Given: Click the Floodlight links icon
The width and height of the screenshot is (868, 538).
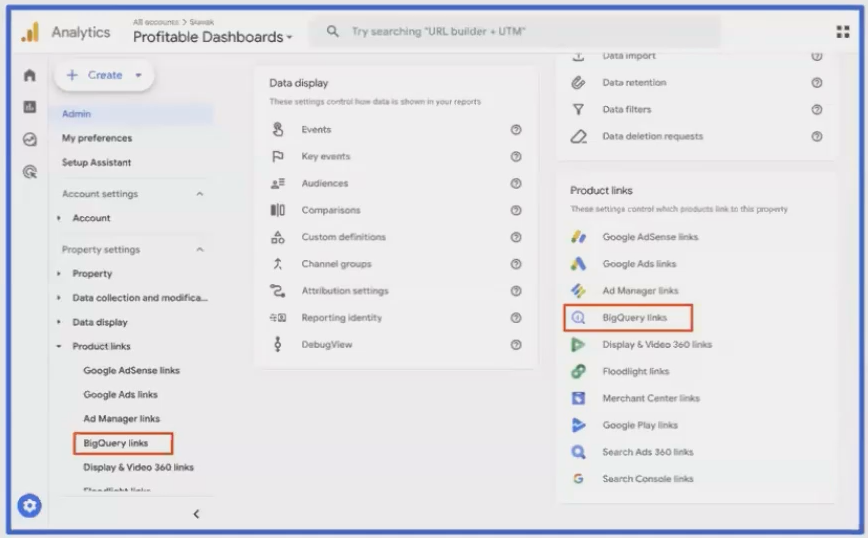Looking at the screenshot, I should click(x=578, y=371).
